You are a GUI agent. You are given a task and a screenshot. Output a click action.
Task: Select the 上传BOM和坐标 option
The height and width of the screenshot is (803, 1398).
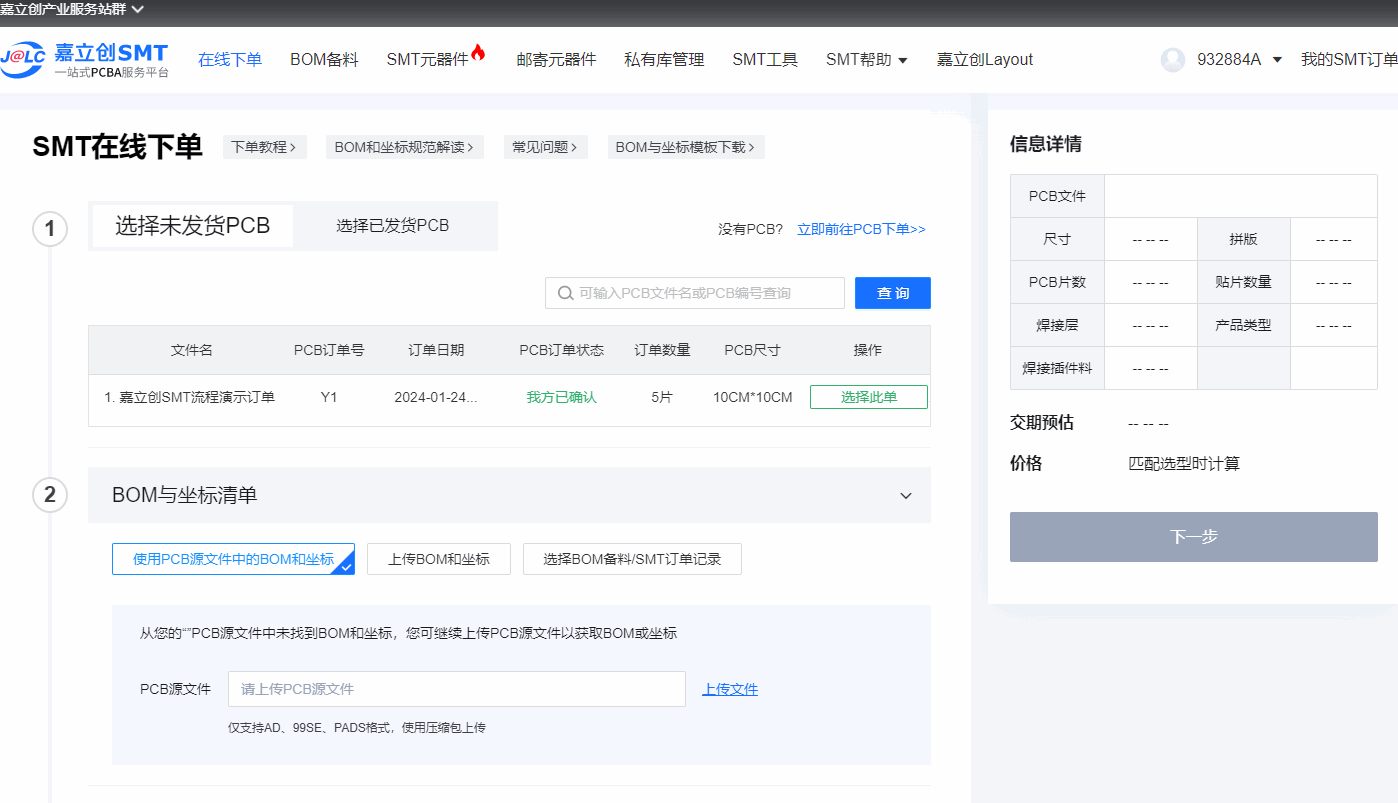[x=439, y=559]
